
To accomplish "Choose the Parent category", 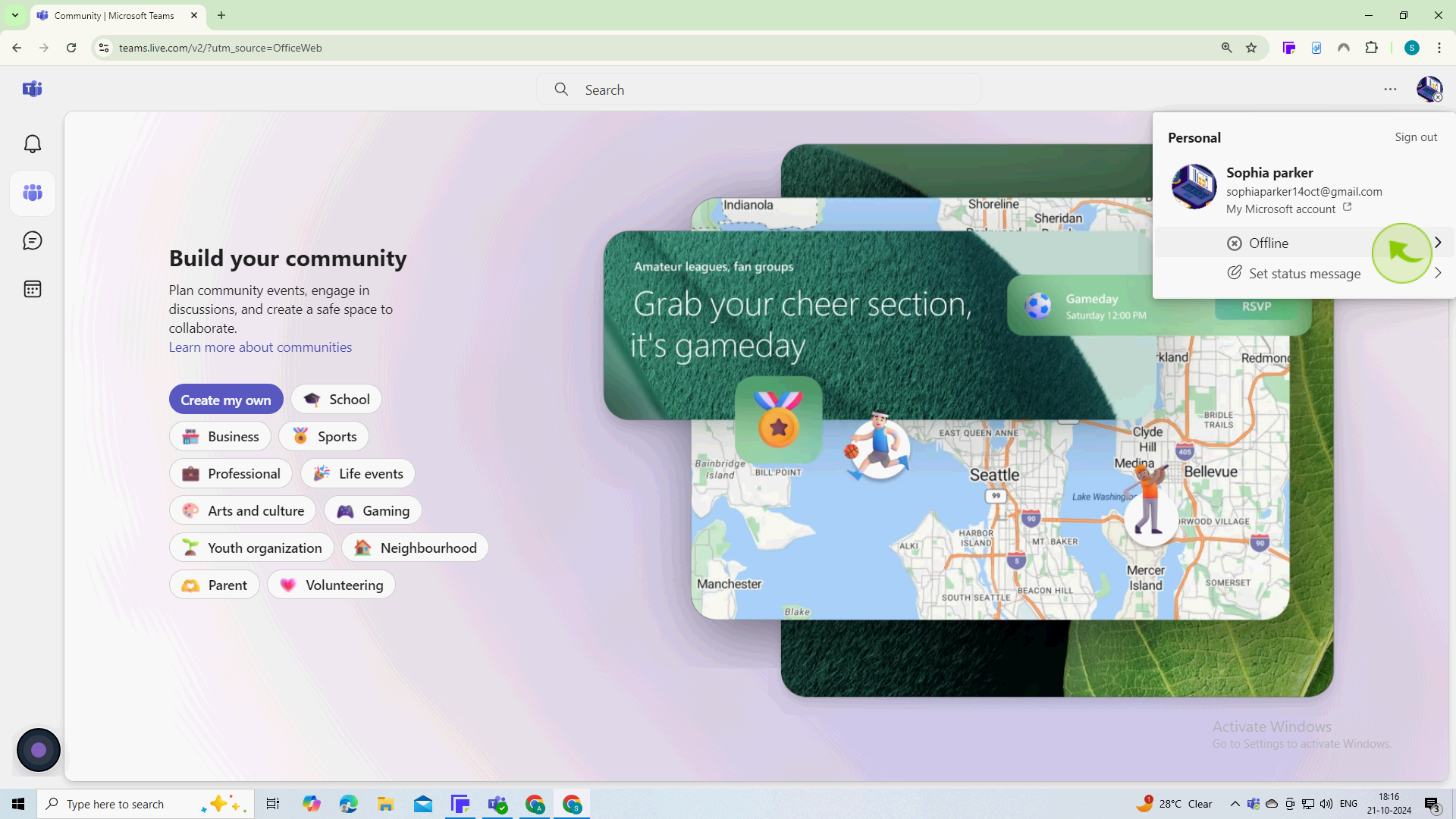I will pyautogui.click(x=215, y=585).
